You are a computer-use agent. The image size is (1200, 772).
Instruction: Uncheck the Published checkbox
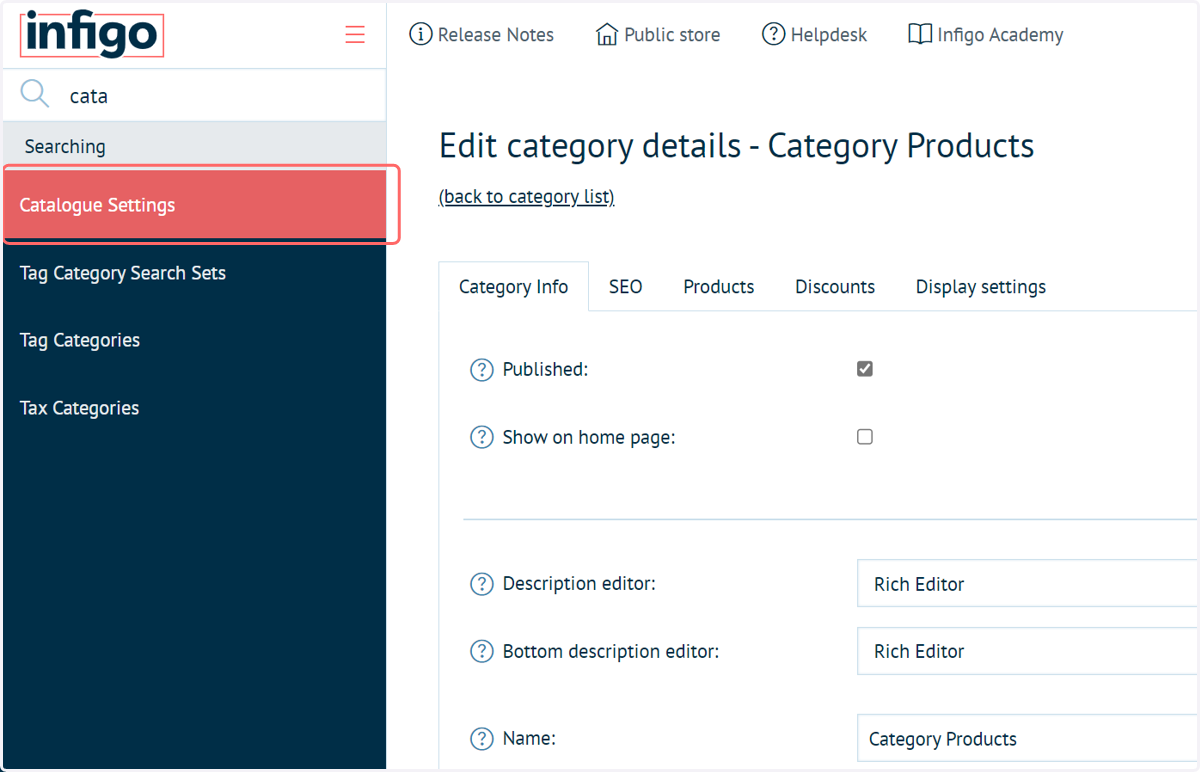(x=865, y=369)
